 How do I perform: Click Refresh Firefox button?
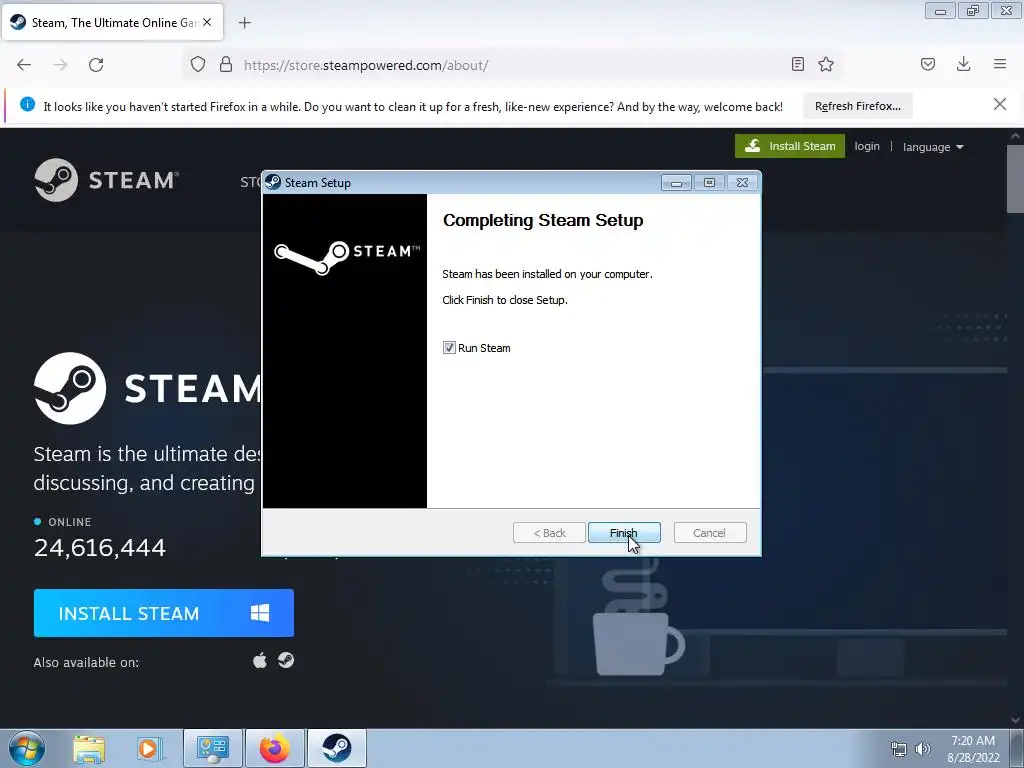(x=857, y=106)
